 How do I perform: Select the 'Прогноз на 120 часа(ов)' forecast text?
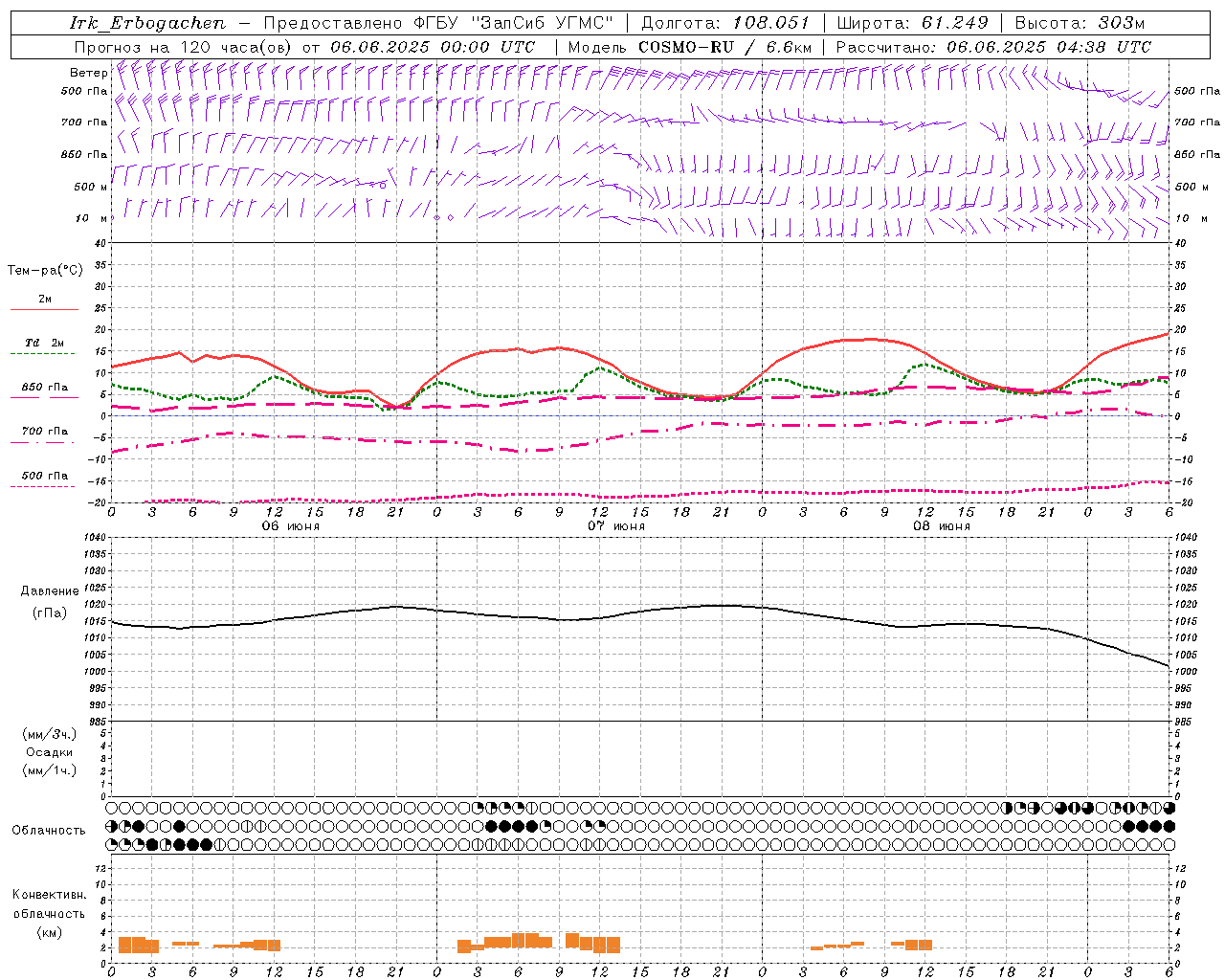coord(184,47)
